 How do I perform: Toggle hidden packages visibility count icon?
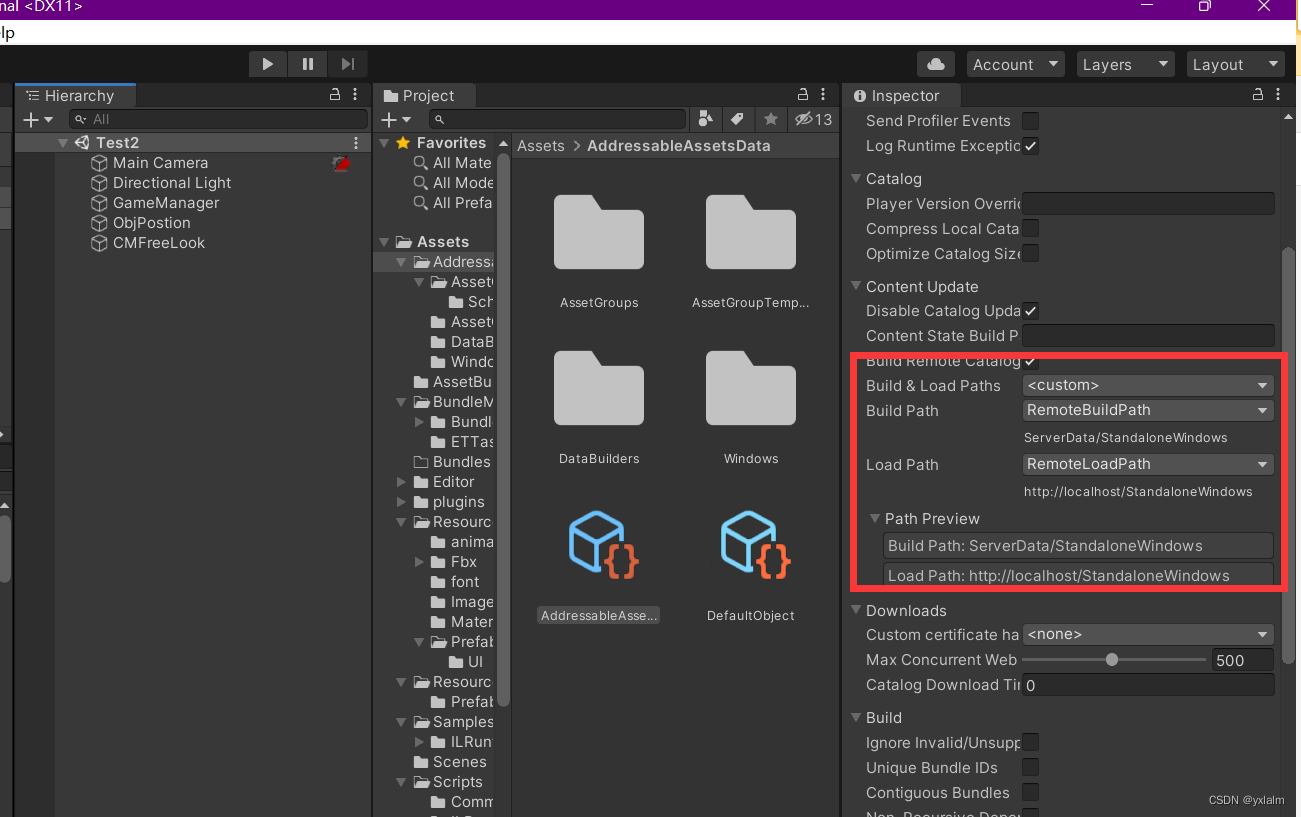812,119
